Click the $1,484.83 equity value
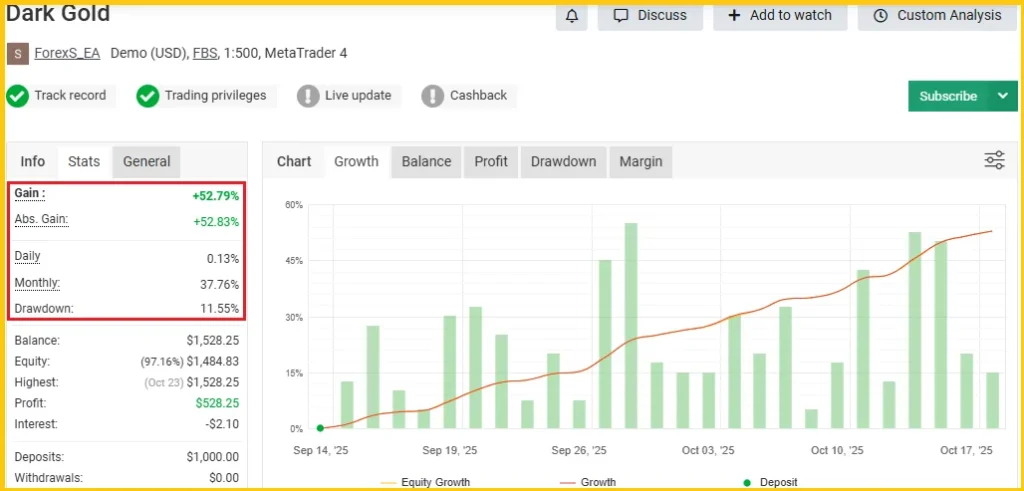1024x491 pixels. click(213, 361)
